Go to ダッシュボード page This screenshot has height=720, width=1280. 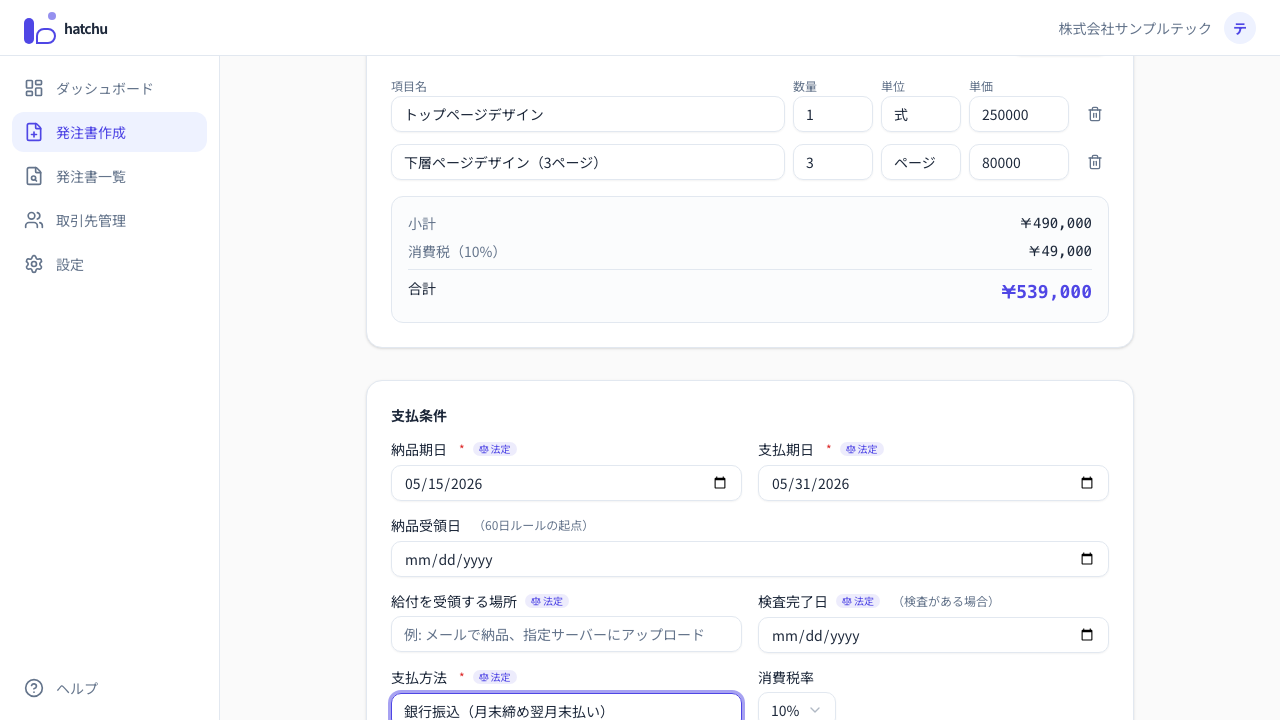pyautogui.click(x=109, y=88)
